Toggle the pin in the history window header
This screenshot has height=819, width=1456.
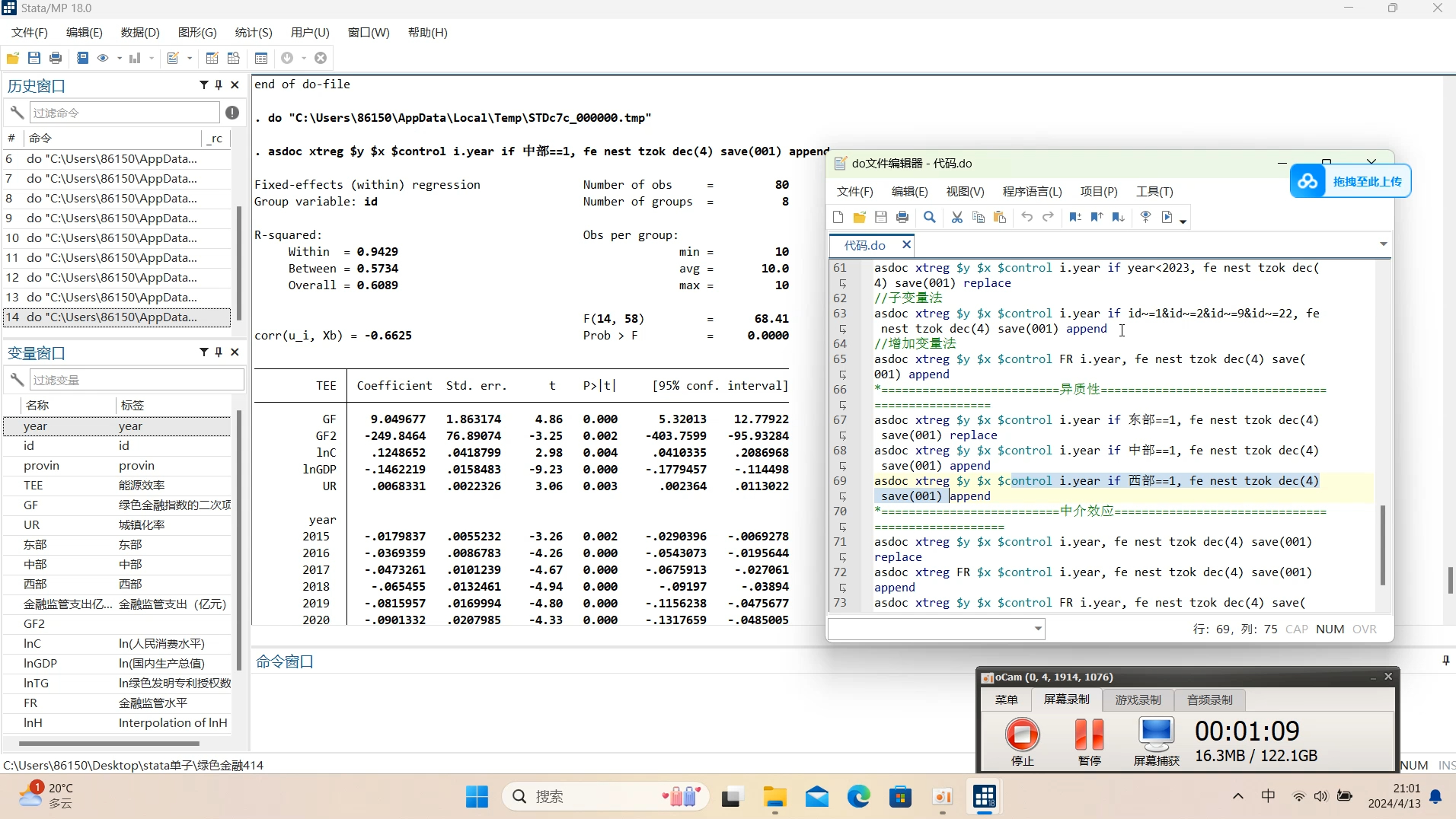coord(219,84)
